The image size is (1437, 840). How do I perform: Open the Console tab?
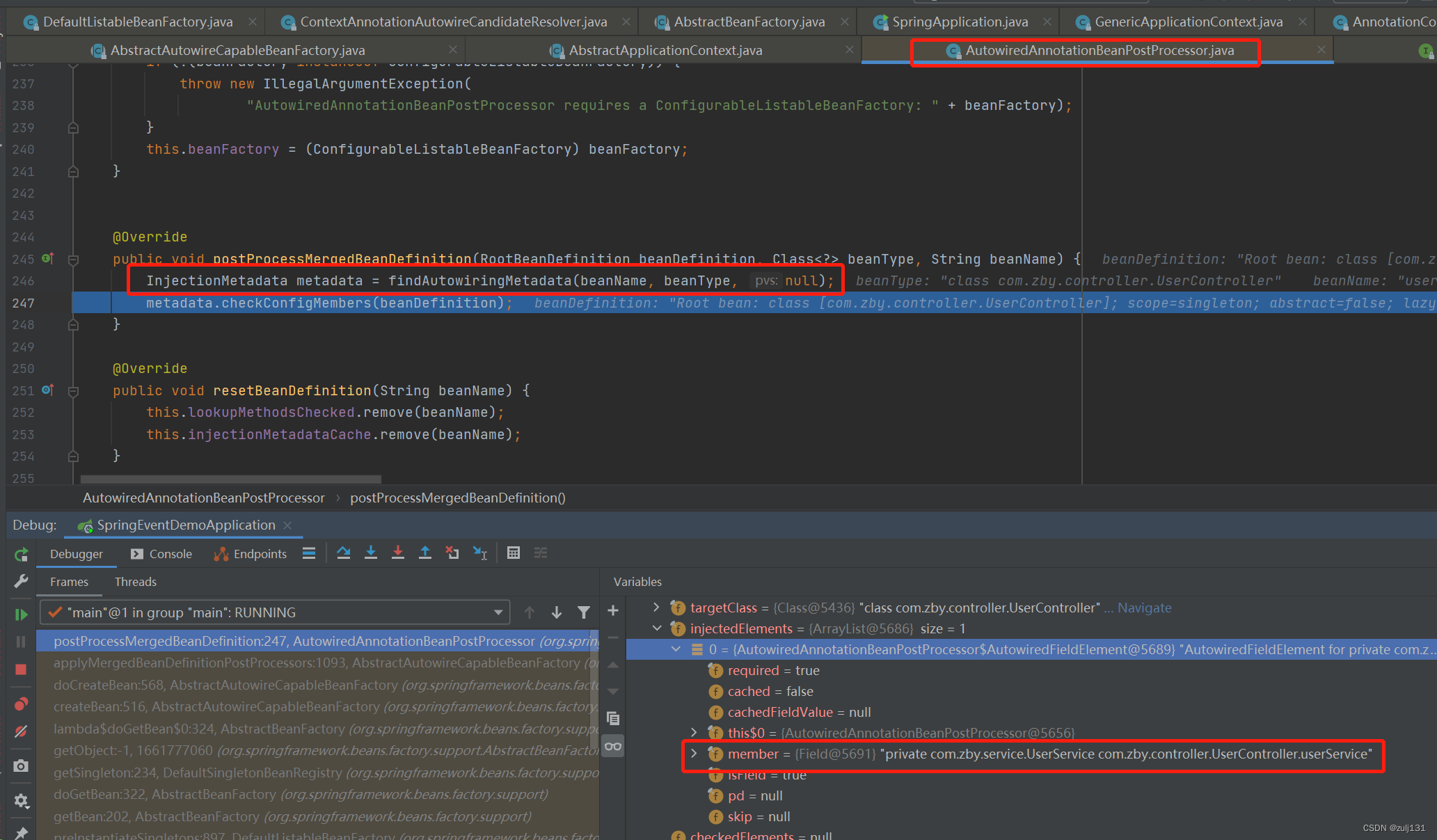click(x=161, y=554)
